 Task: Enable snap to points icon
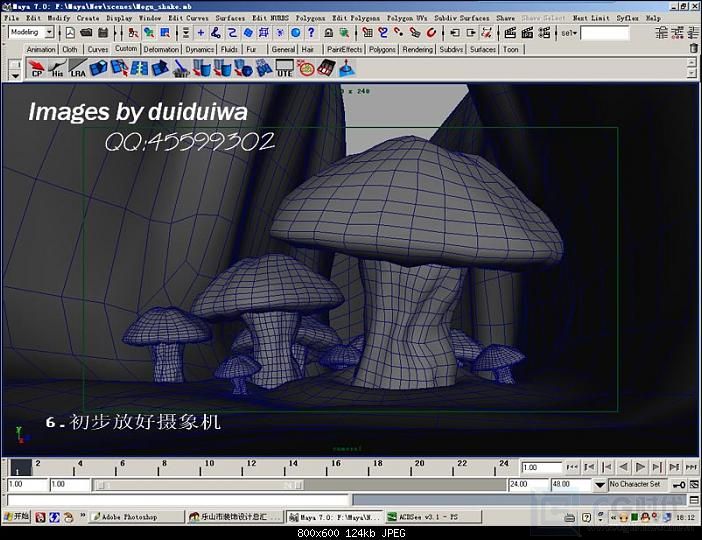pyautogui.click(x=399, y=33)
